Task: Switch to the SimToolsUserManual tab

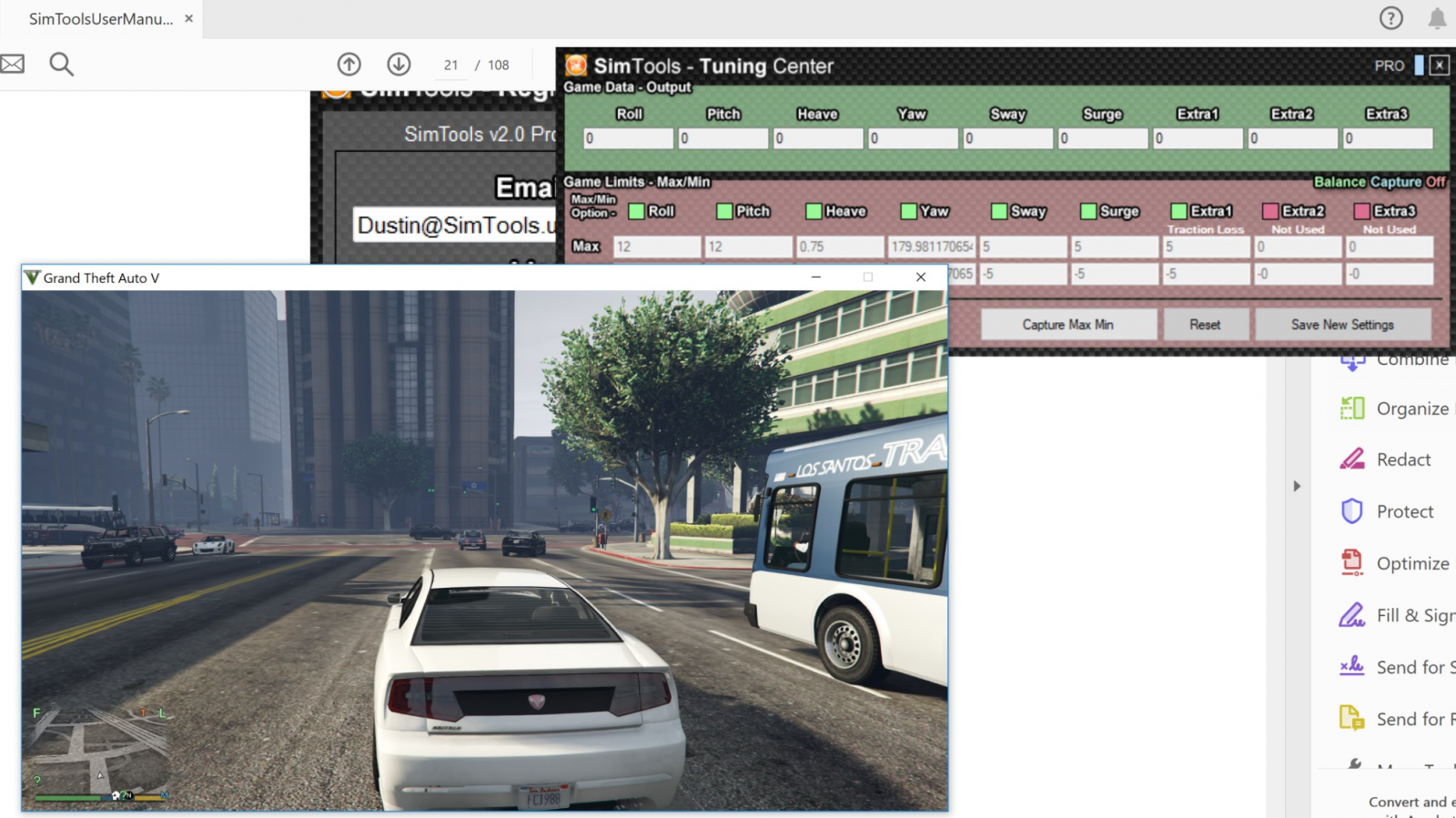Action: pyautogui.click(x=100, y=19)
